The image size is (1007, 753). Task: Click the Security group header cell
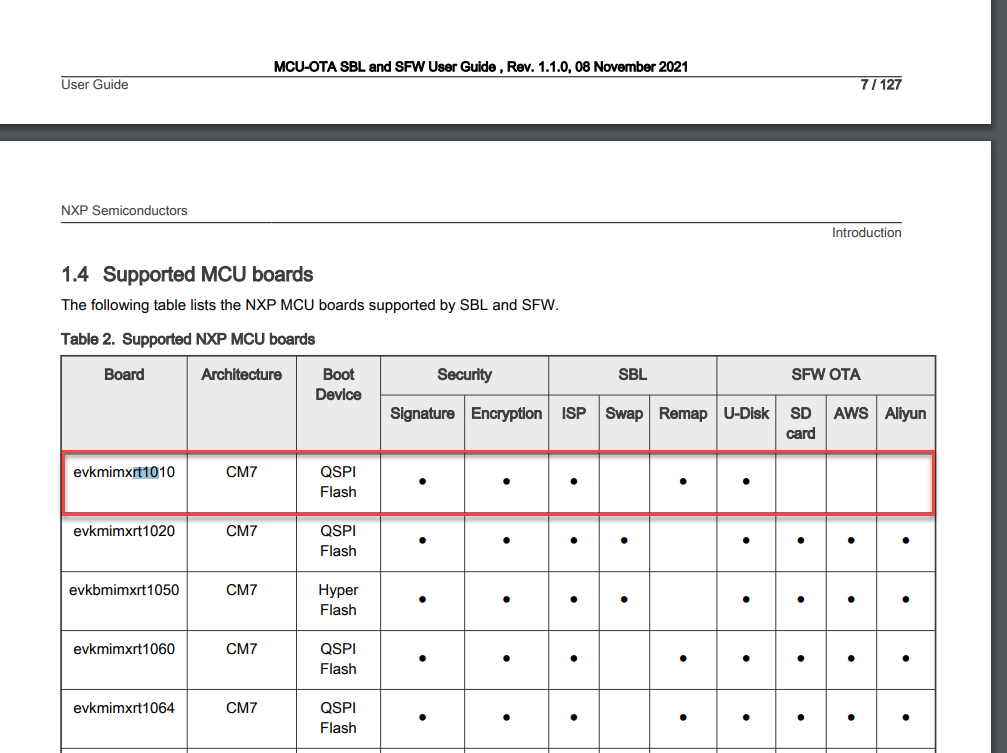click(x=464, y=374)
